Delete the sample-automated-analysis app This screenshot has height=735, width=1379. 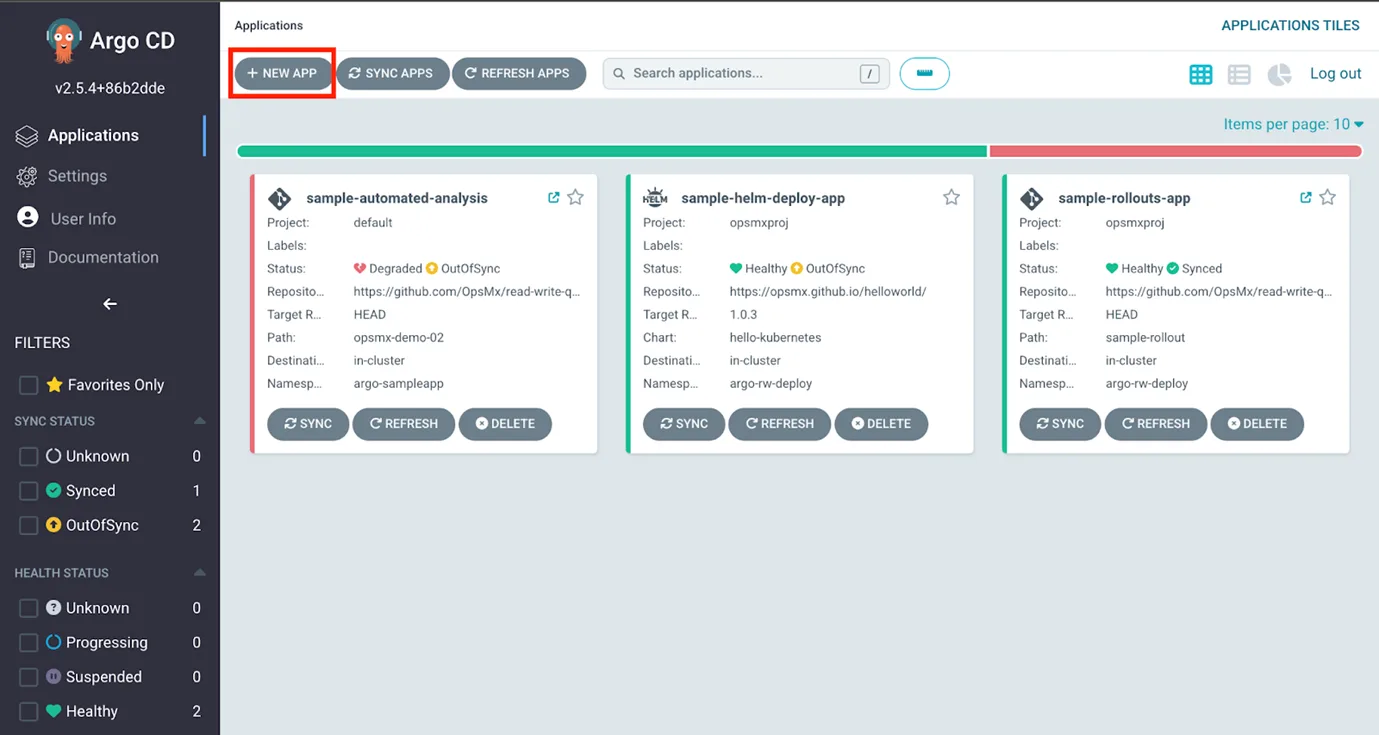point(505,424)
